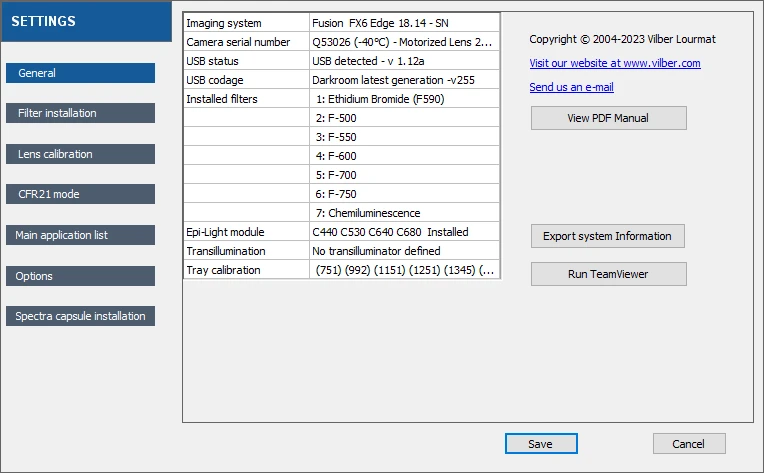Launch Run TeamViewer button
The width and height of the screenshot is (764, 473).
(x=608, y=274)
